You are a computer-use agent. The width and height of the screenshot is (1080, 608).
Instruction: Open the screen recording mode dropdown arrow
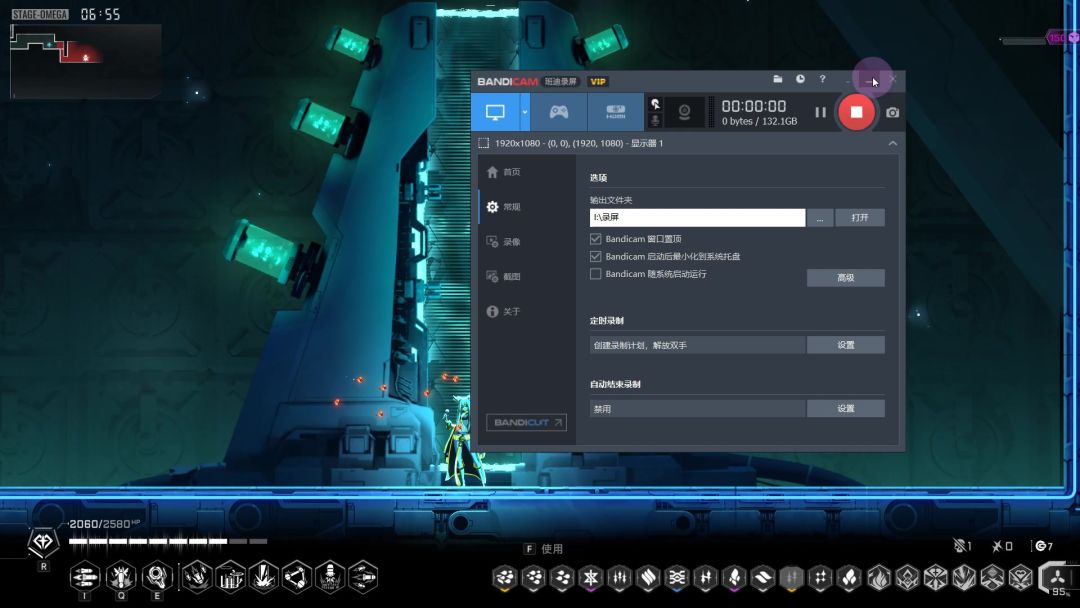point(524,112)
